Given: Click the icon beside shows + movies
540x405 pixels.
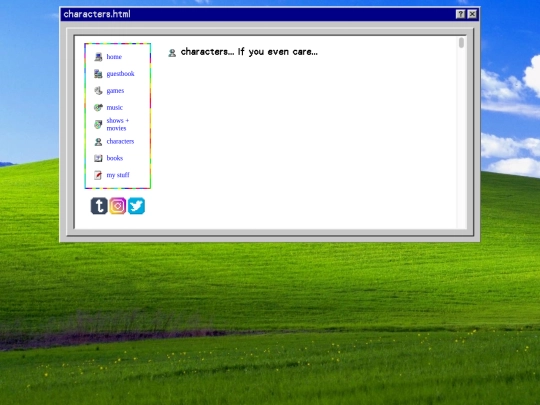Looking at the screenshot, I should 98,124.
